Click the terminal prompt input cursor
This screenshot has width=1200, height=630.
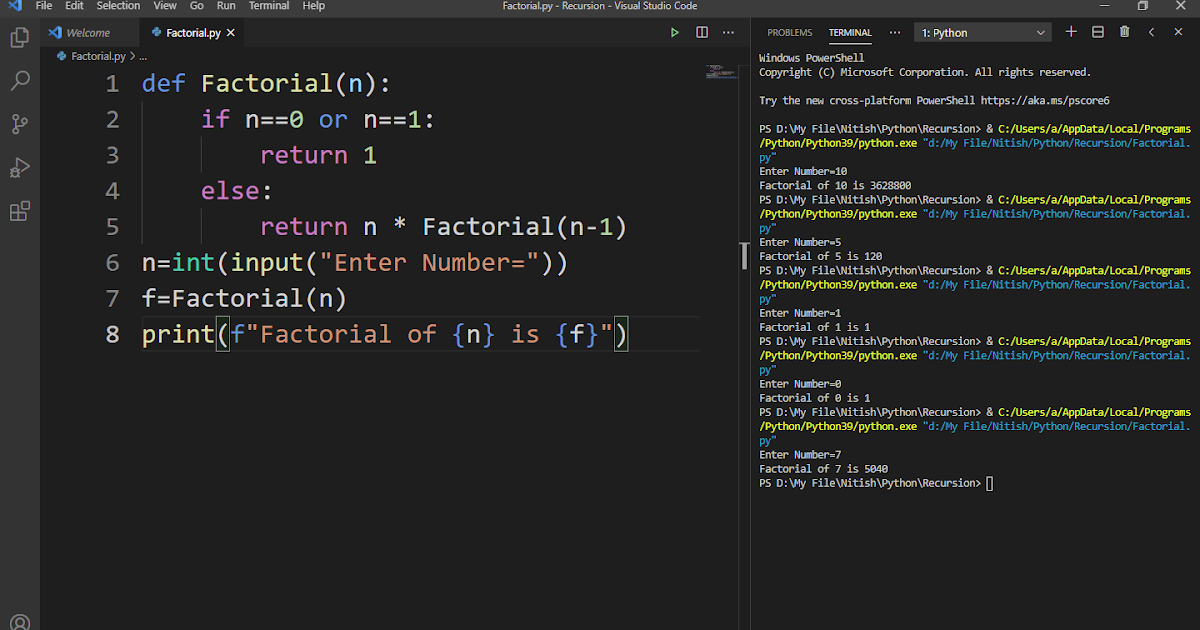point(990,483)
